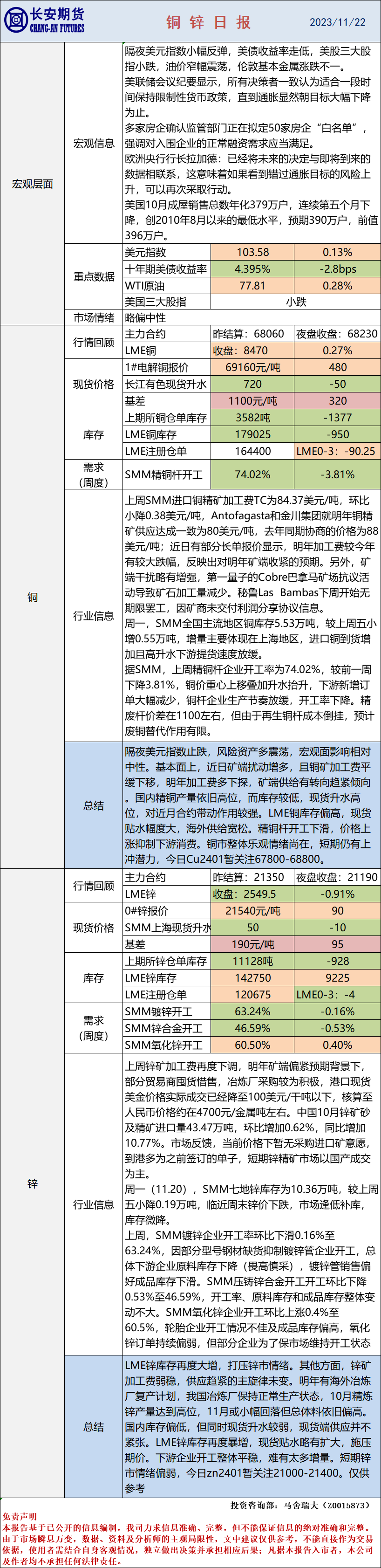The image size is (381, 1568).
Task: Select the 164400 registered warrant cell
Action: coord(252,451)
